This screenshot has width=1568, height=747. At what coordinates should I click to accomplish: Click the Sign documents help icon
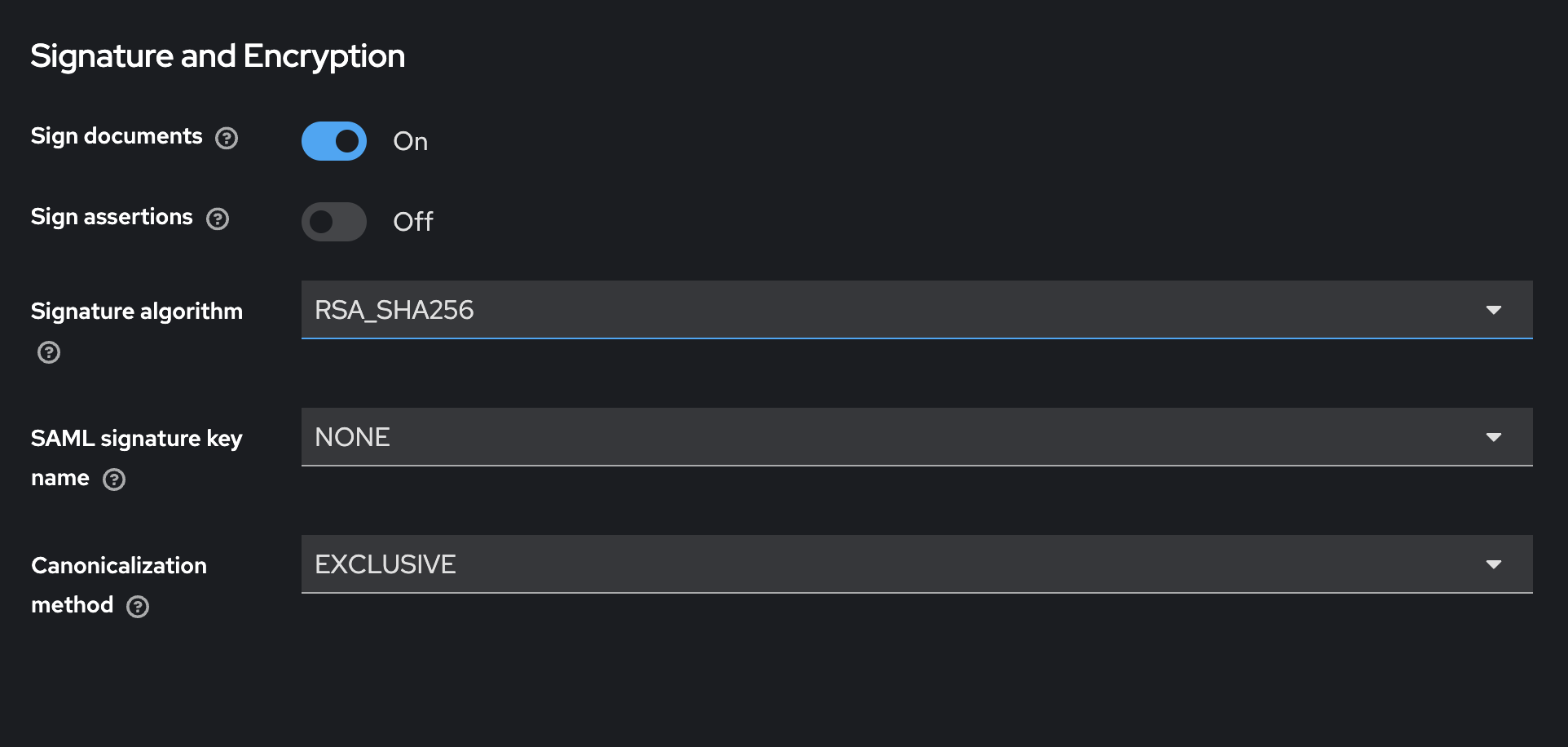click(227, 139)
